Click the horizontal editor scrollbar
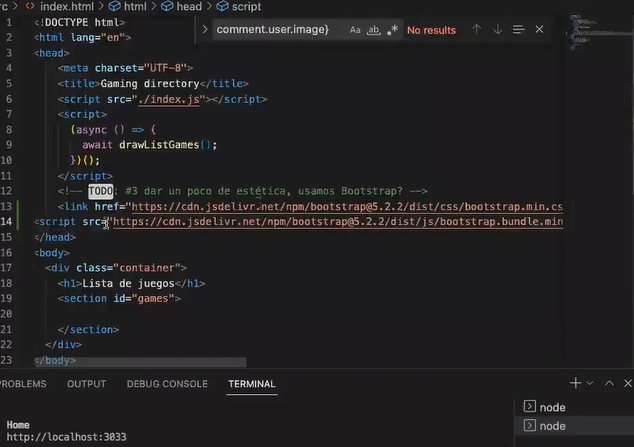Image resolution: width=634 pixels, height=447 pixels. coord(140,362)
